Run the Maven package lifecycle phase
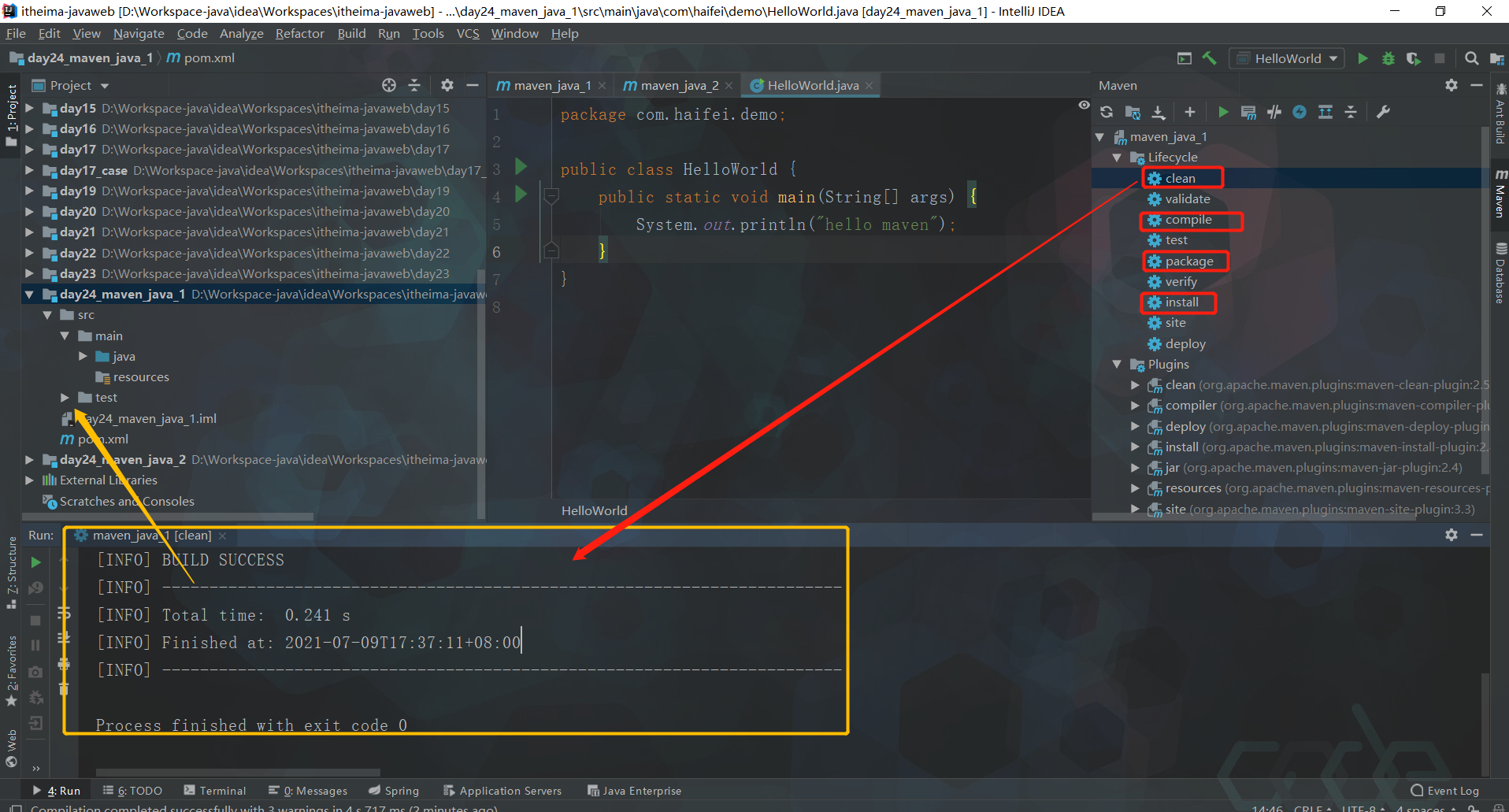 (1189, 261)
